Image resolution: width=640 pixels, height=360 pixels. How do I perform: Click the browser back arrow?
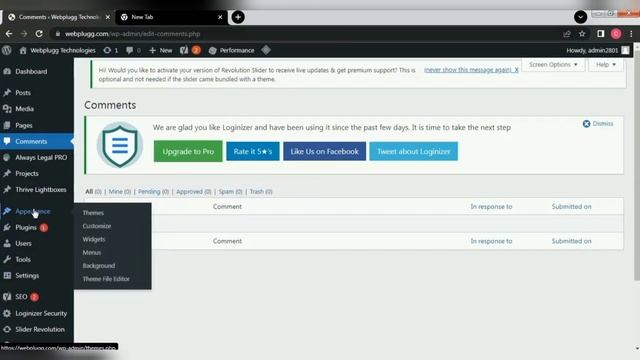coord(9,34)
